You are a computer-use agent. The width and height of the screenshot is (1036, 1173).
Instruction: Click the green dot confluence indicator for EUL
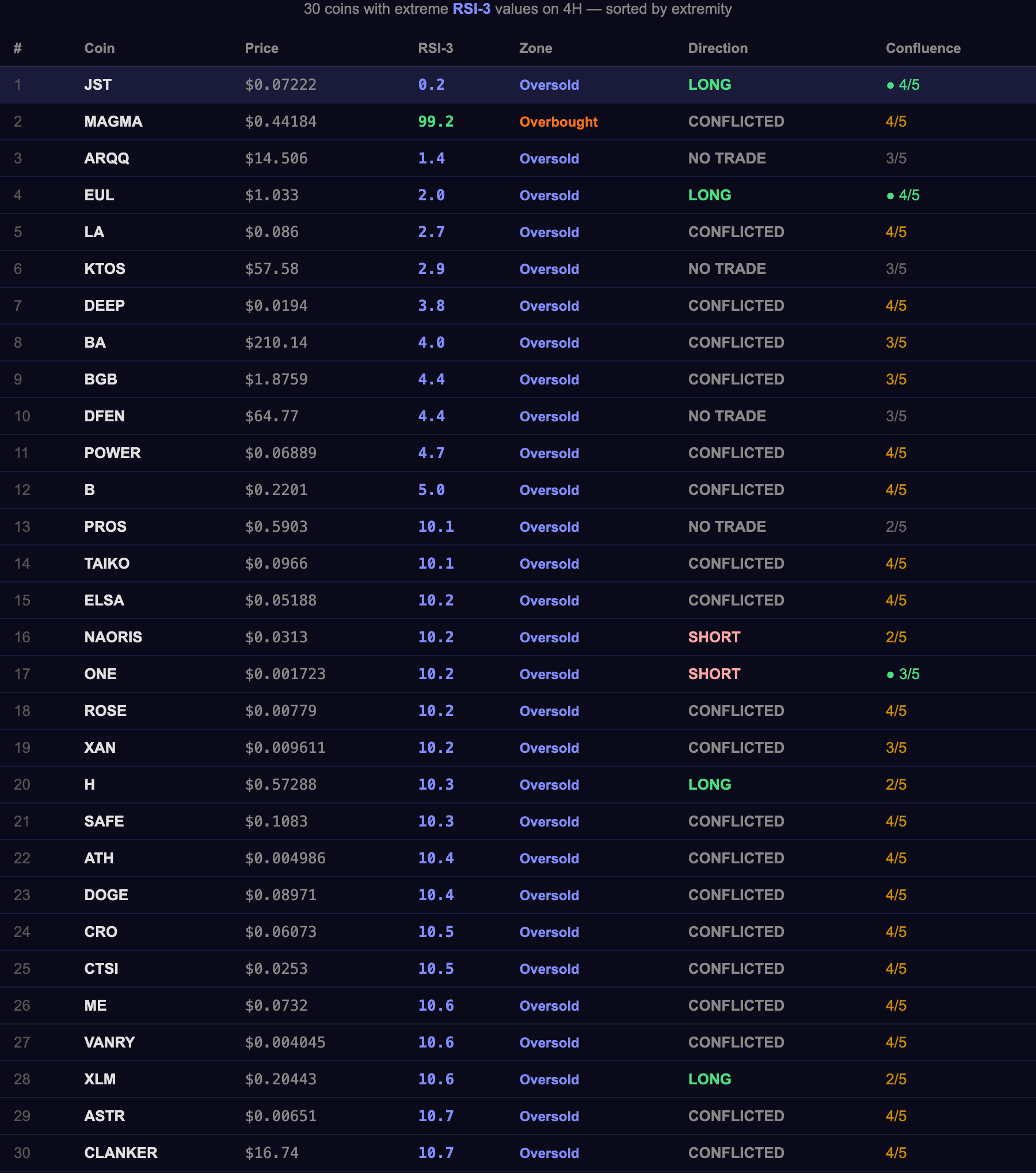click(890, 196)
